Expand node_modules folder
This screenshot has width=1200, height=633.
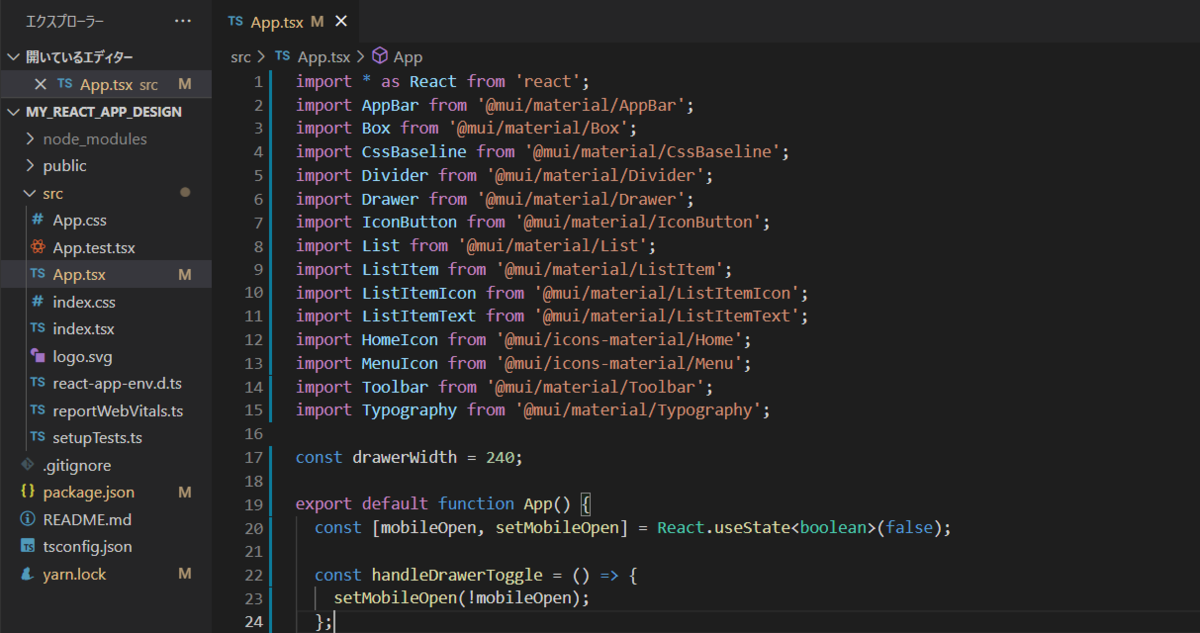[28, 139]
